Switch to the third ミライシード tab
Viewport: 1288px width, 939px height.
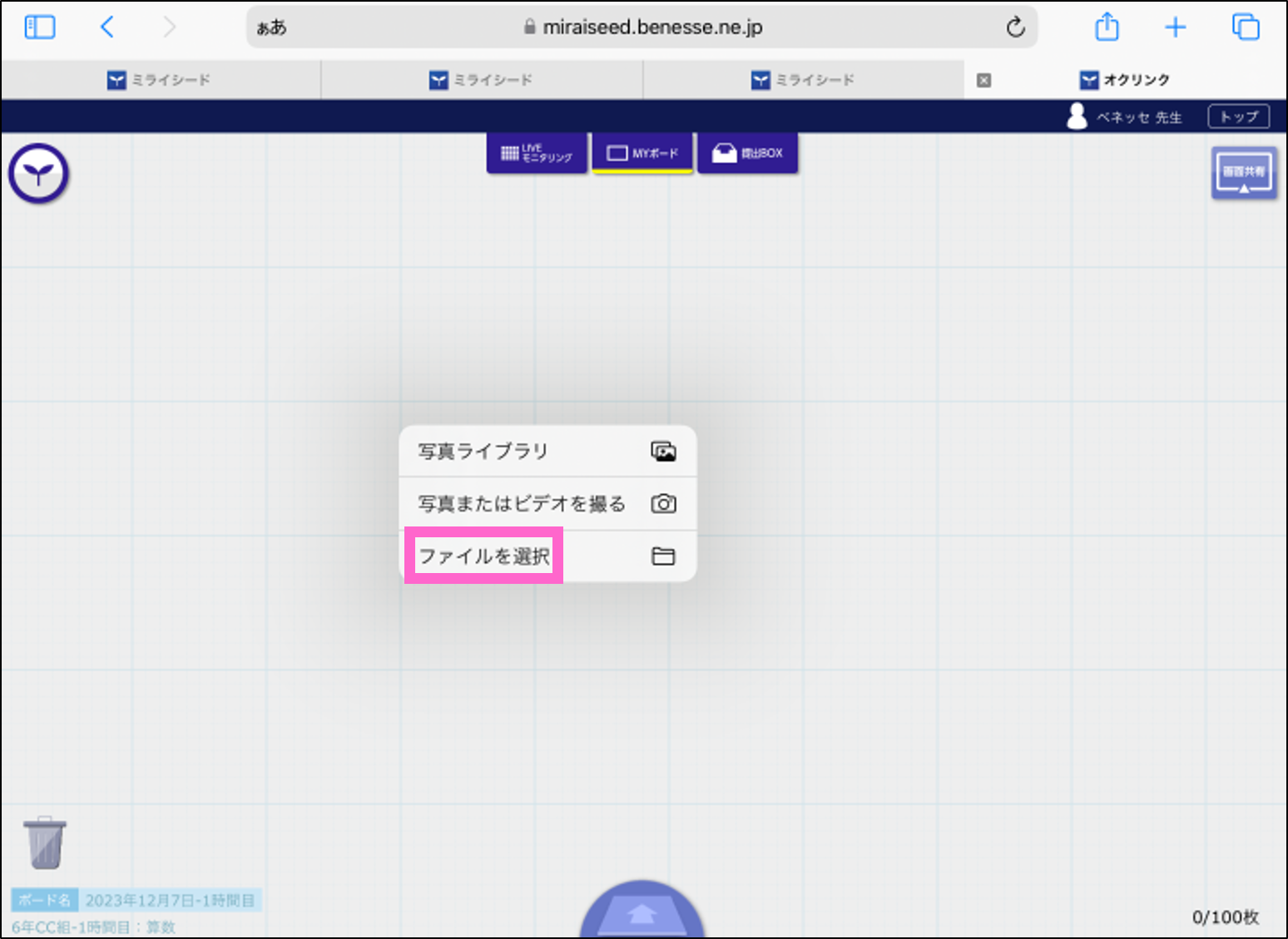click(804, 80)
